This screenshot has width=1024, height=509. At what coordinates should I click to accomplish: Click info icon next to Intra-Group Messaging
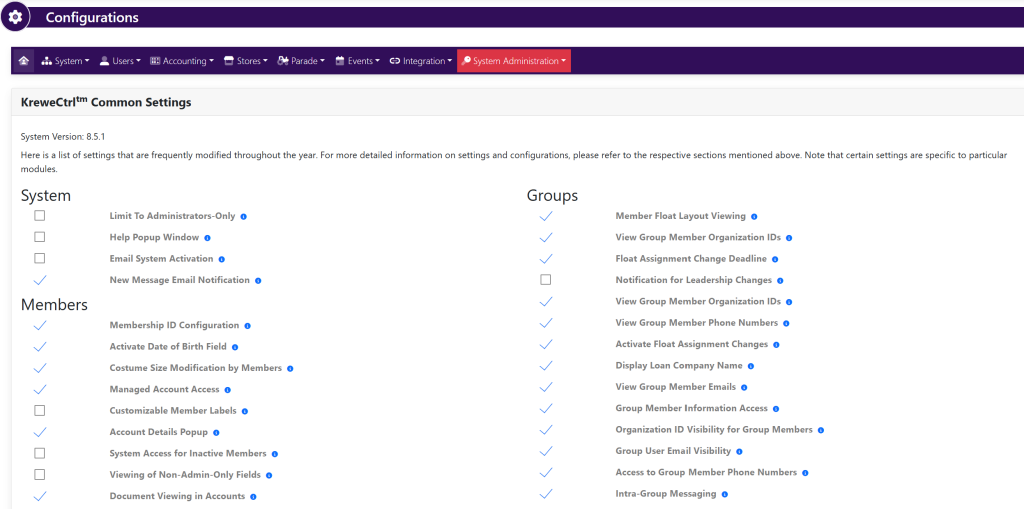coord(725,494)
